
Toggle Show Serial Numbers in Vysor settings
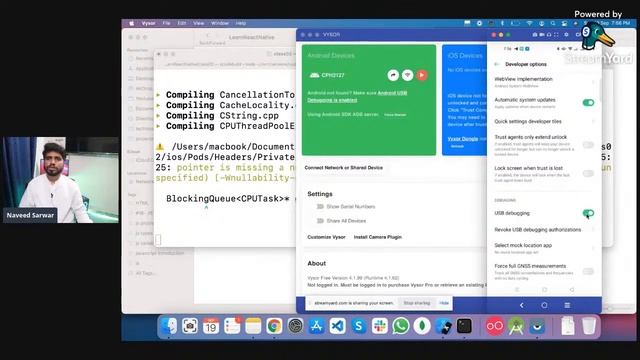point(320,207)
